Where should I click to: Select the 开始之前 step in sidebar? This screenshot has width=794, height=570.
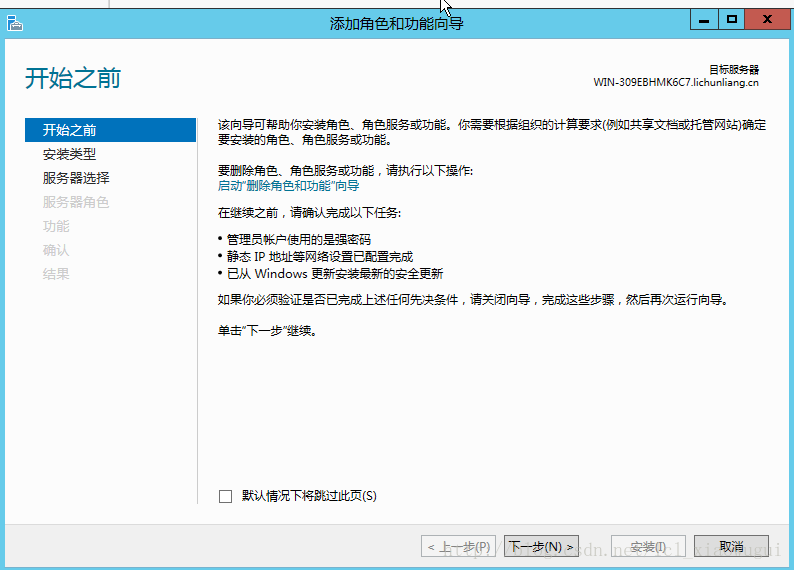click(110, 130)
